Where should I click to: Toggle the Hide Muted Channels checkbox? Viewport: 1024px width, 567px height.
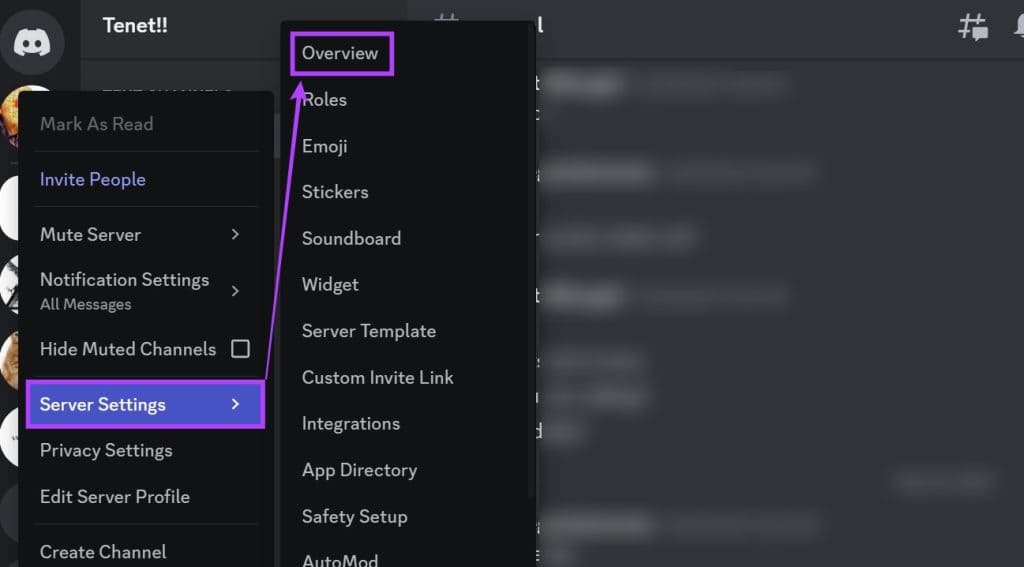[x=240, y=349]
